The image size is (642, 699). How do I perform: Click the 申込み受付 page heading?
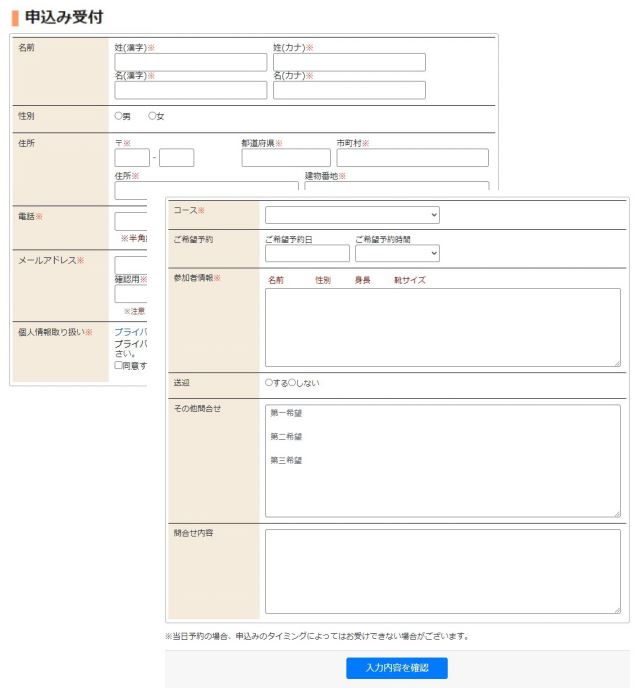point(64,17)
